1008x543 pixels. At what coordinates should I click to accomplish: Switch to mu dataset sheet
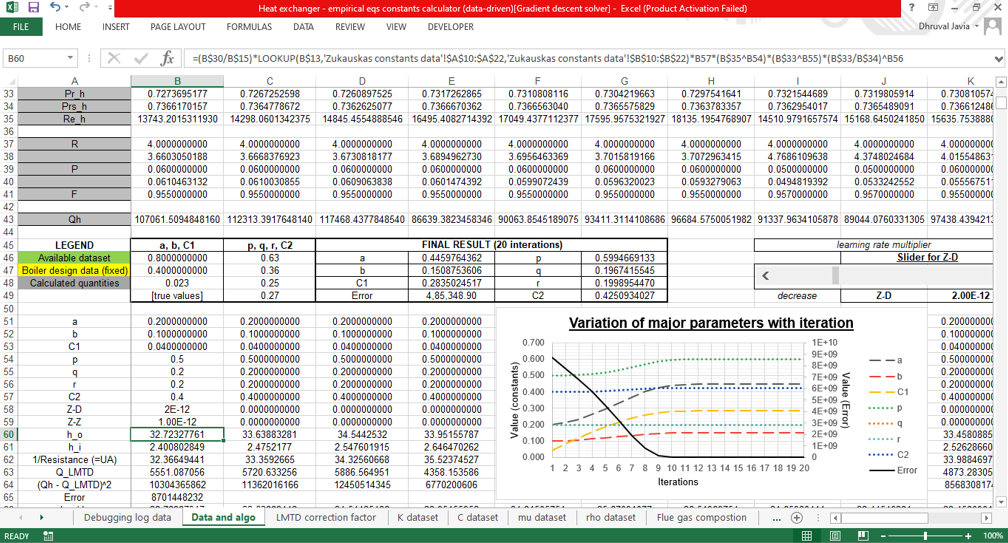542,517
